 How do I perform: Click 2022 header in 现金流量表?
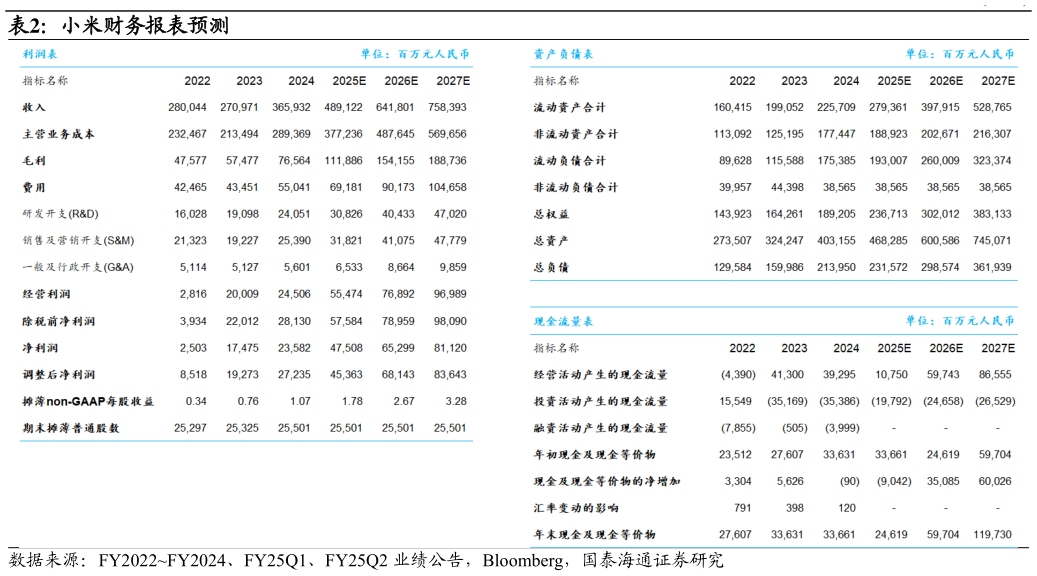[742, 348]
